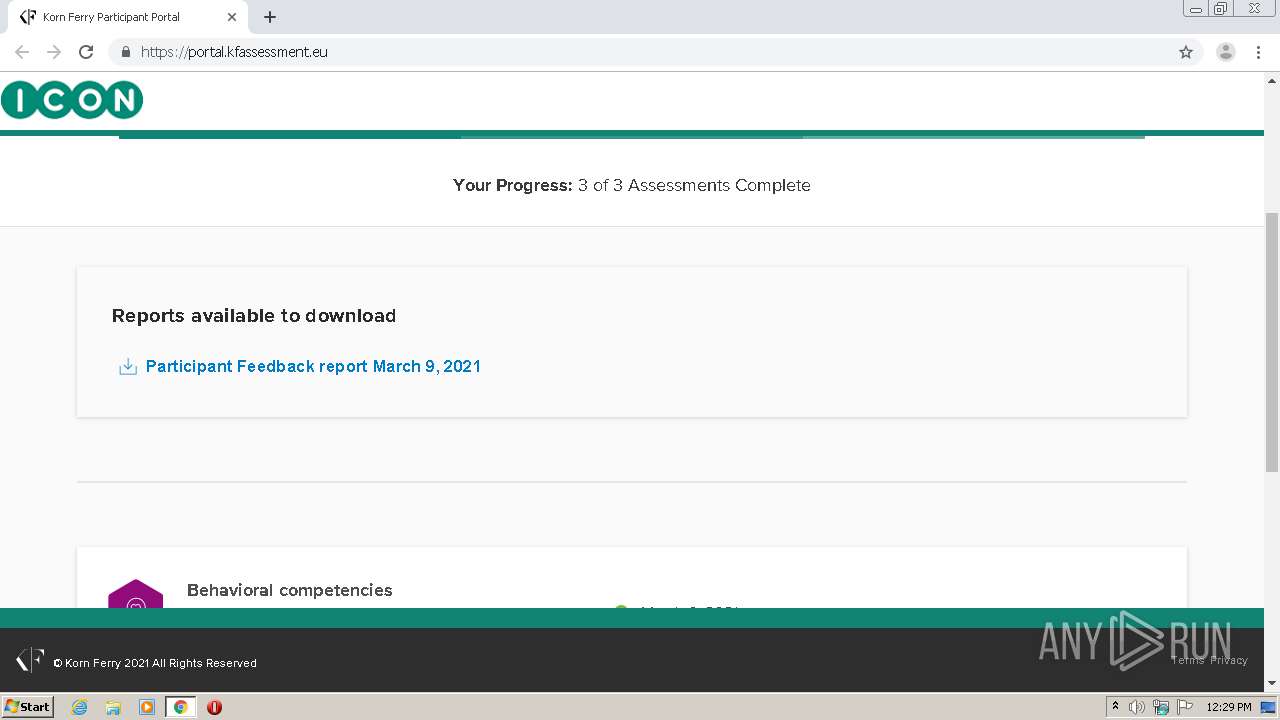
Task: Open the Windows Start menu
Action: (27, 707)
